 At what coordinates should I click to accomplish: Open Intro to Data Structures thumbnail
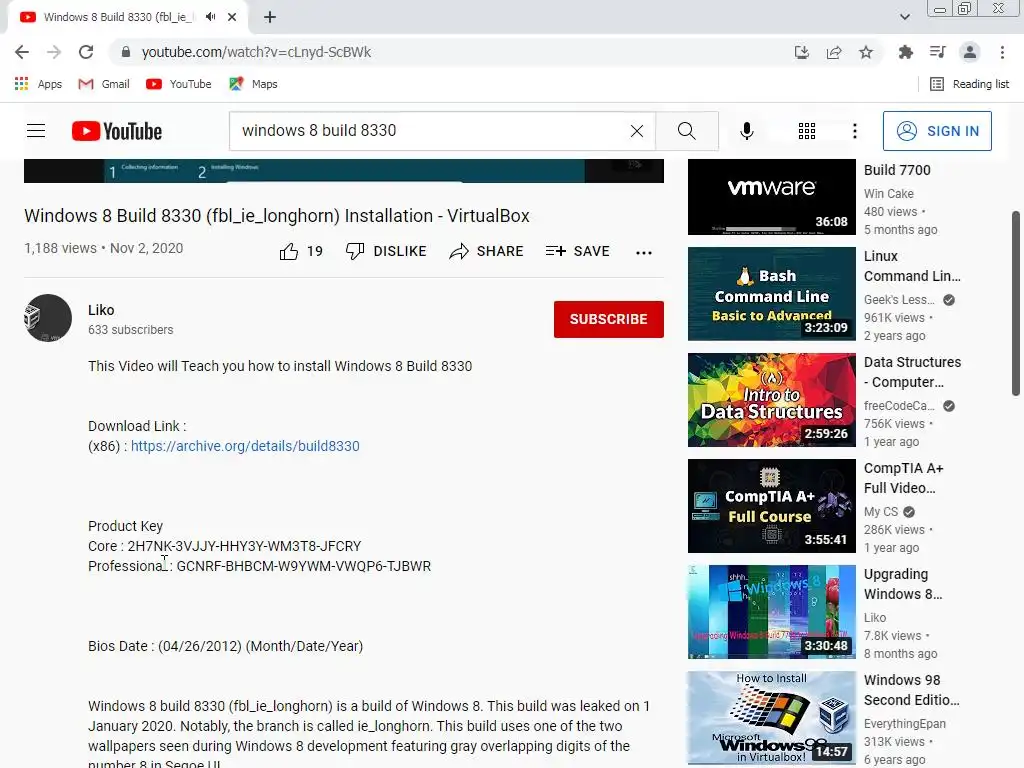771,400
